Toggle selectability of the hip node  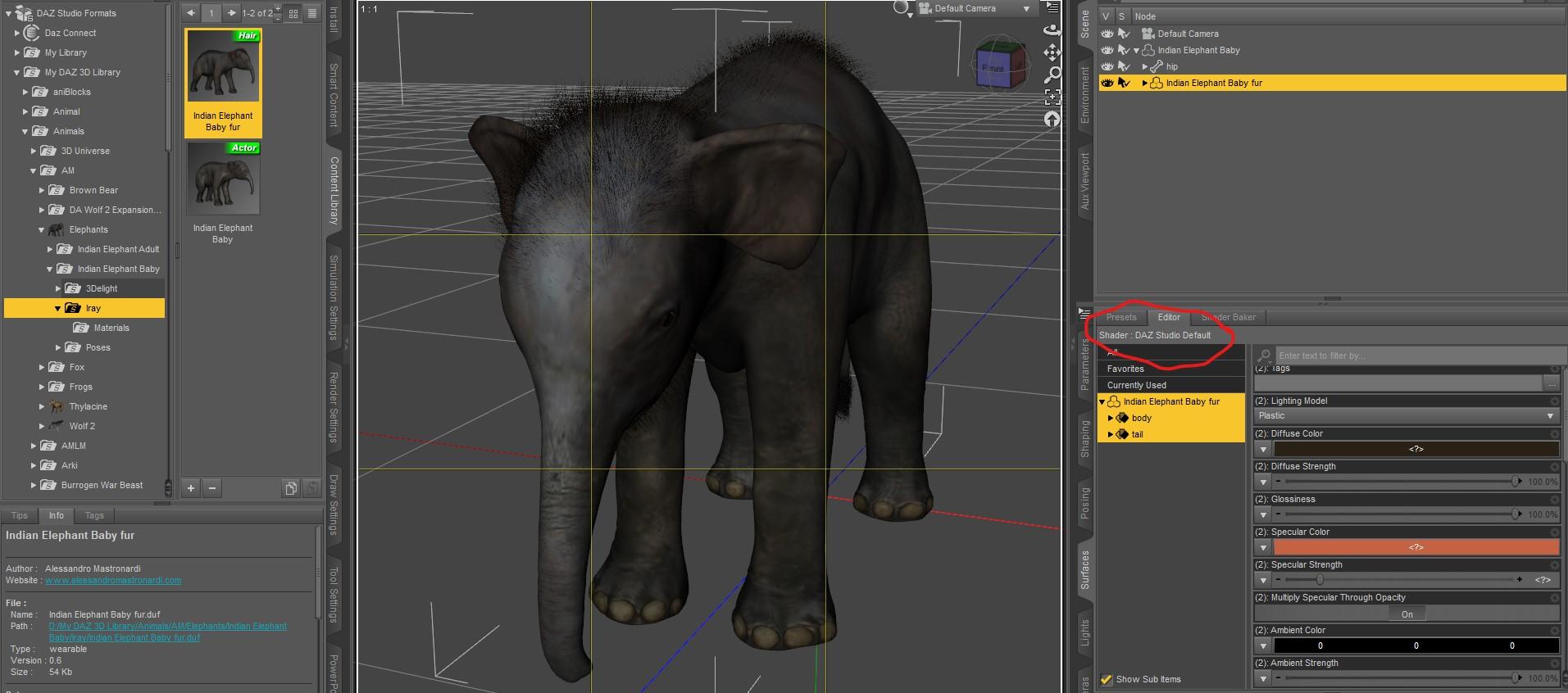point(1124,66)
